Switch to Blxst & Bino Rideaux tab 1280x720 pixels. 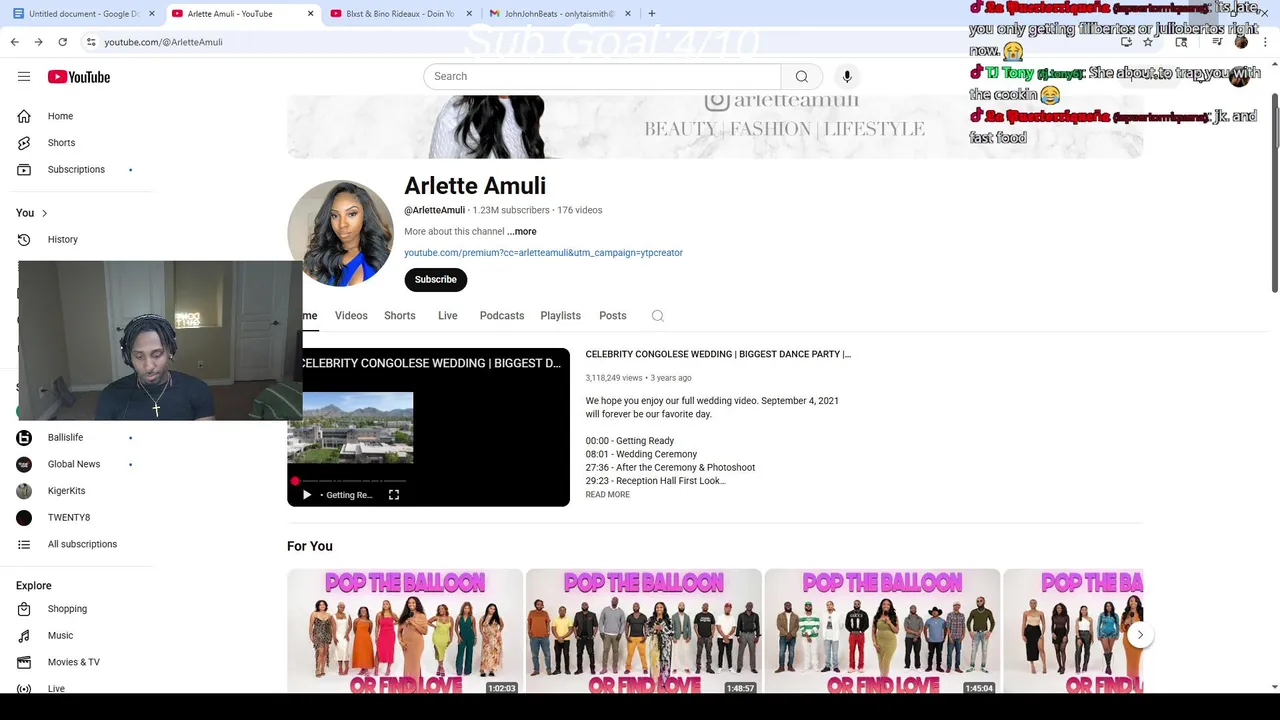point(399,14)
